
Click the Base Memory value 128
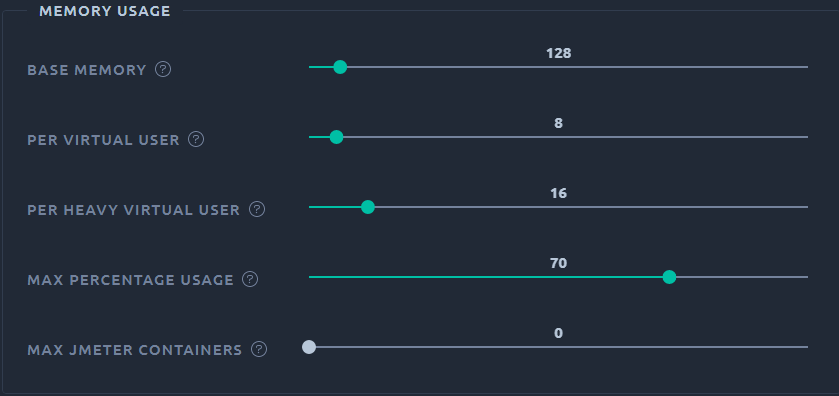click(x=559, y=53)
